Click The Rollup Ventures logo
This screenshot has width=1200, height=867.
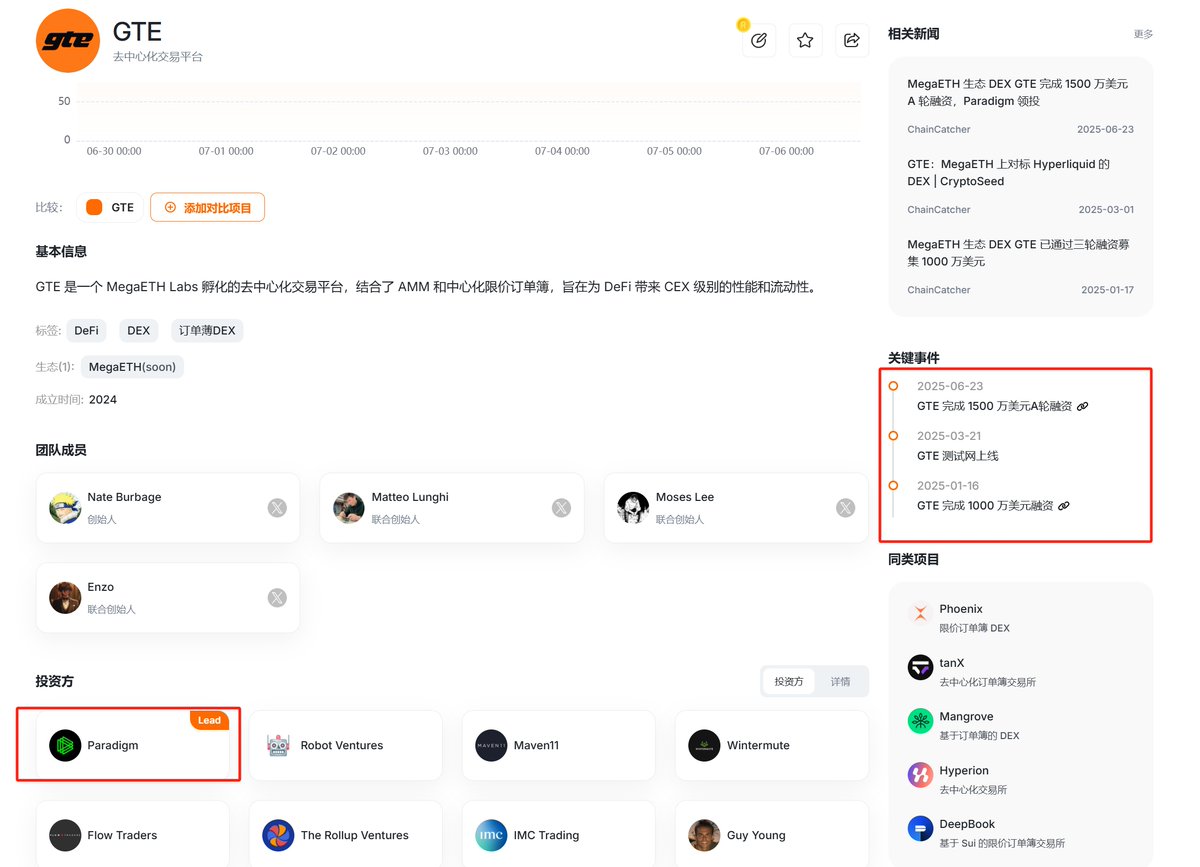coord(278,836)
